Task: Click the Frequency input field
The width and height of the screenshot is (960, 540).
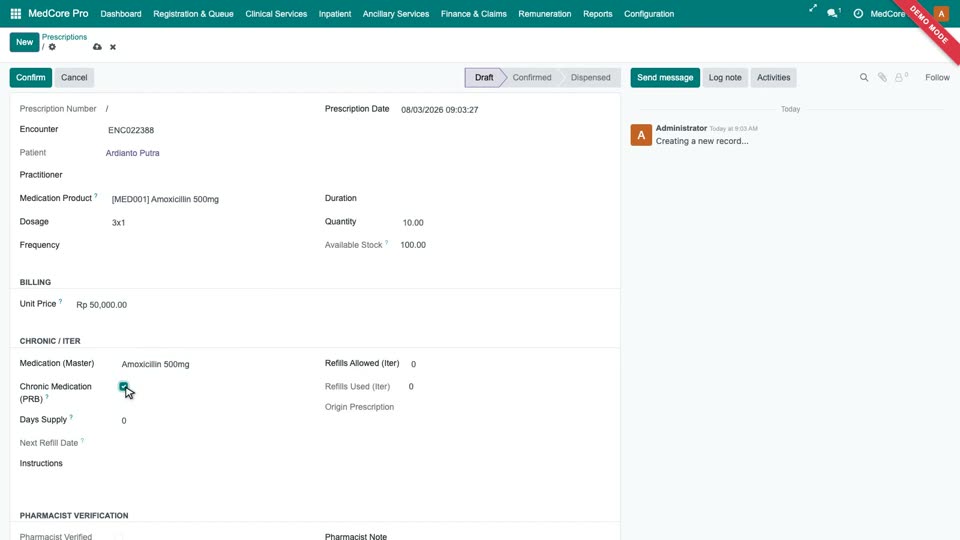Action: tap(210, 246)
